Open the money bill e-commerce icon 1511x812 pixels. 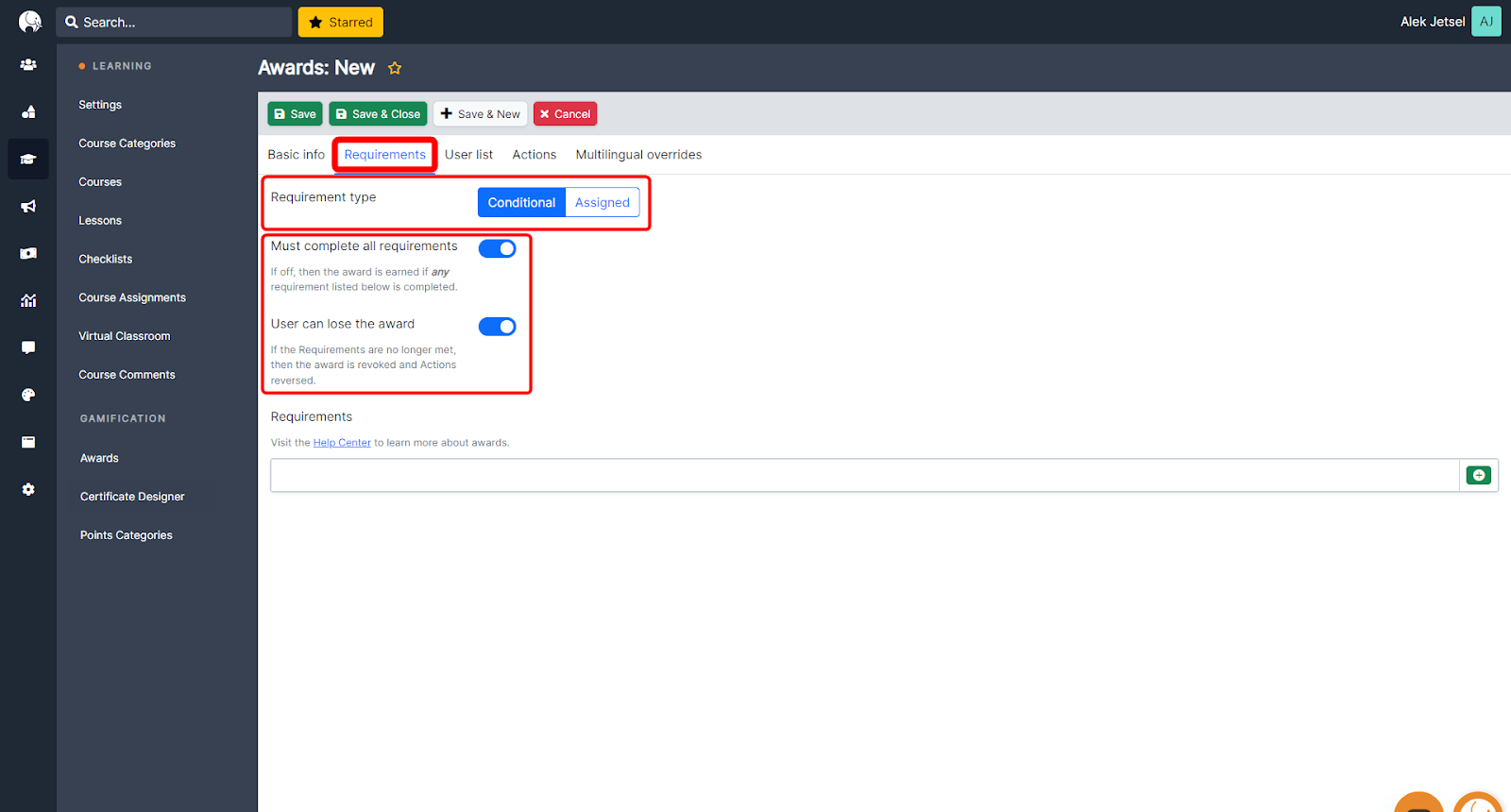[x=28, y=253]
